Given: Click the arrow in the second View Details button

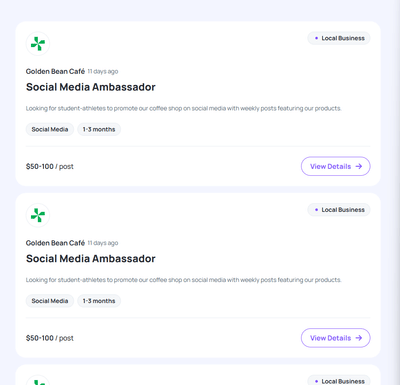Looking at the screenshot, I should 359,338.
